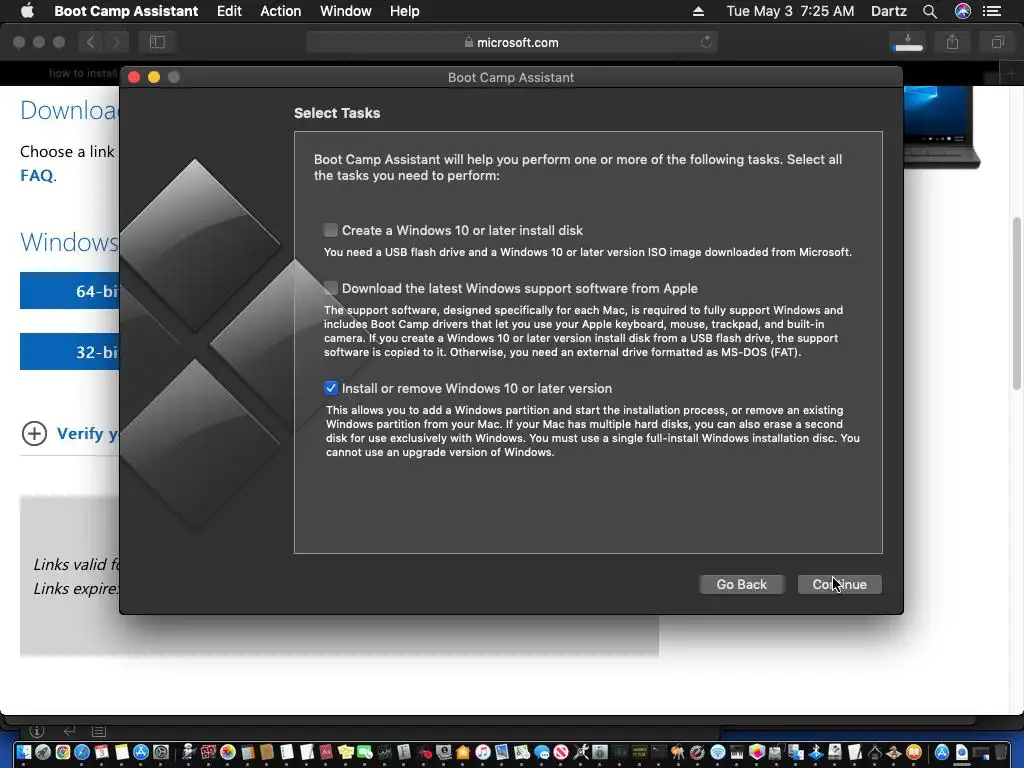Screen dimensions: 1024x768
Task: Open the Boot Camp Assistant menu
Action: point(126,11)
